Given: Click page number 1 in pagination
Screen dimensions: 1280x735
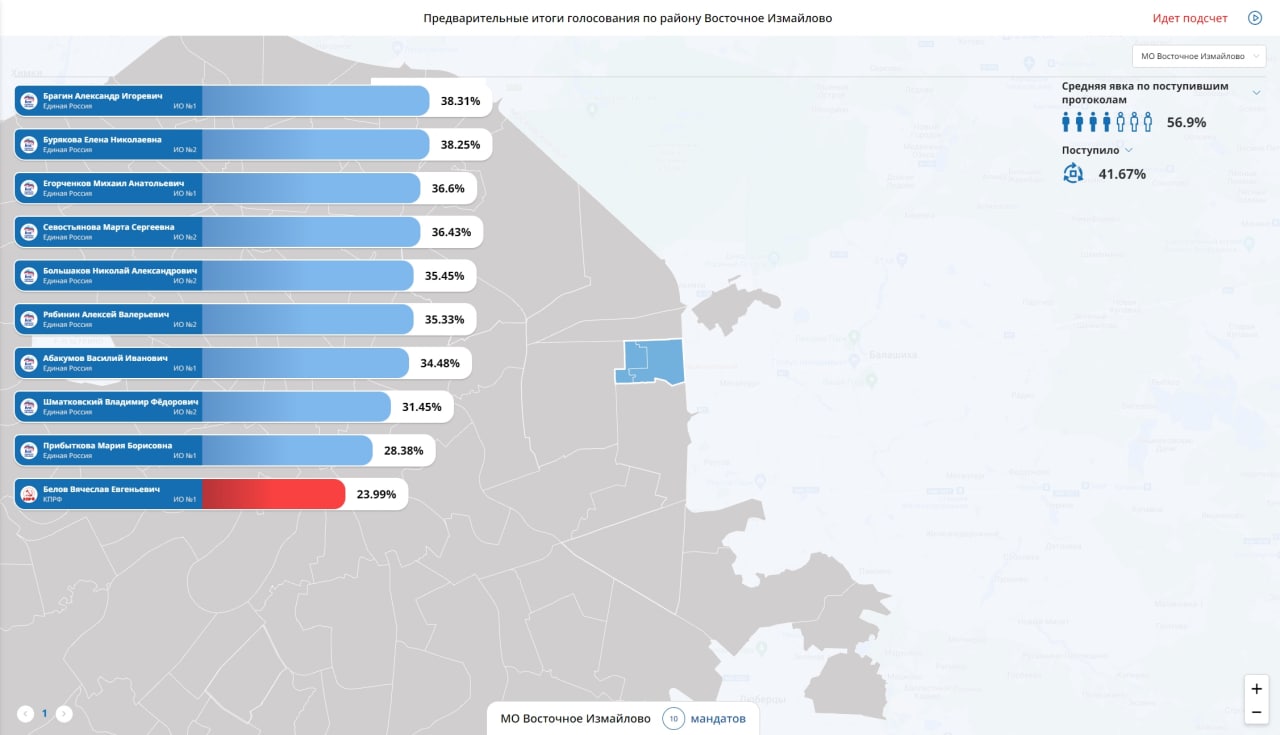Looking at the screenshot, I should (44, 713).
